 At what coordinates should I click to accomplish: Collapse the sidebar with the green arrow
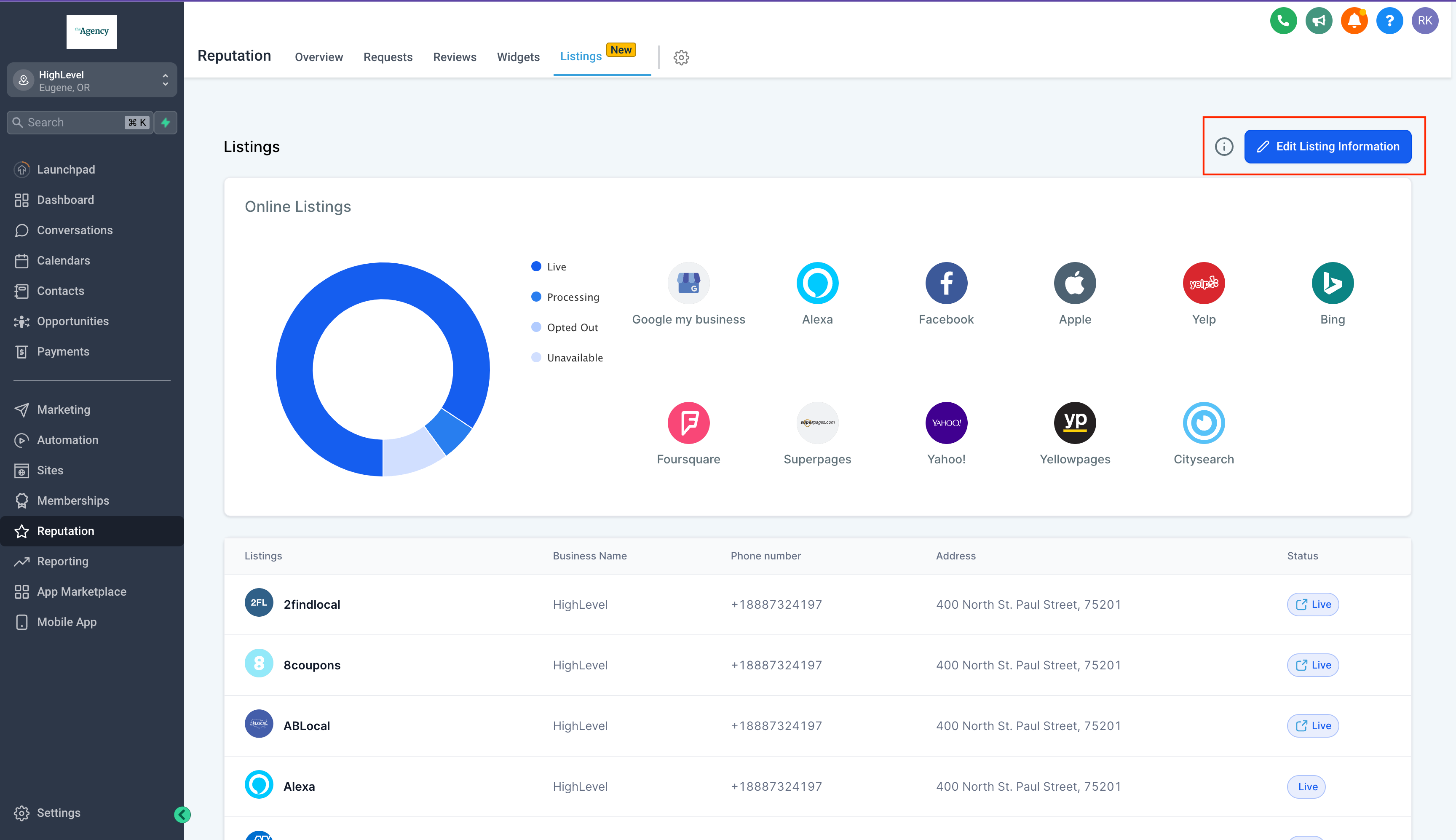point(182,814)
